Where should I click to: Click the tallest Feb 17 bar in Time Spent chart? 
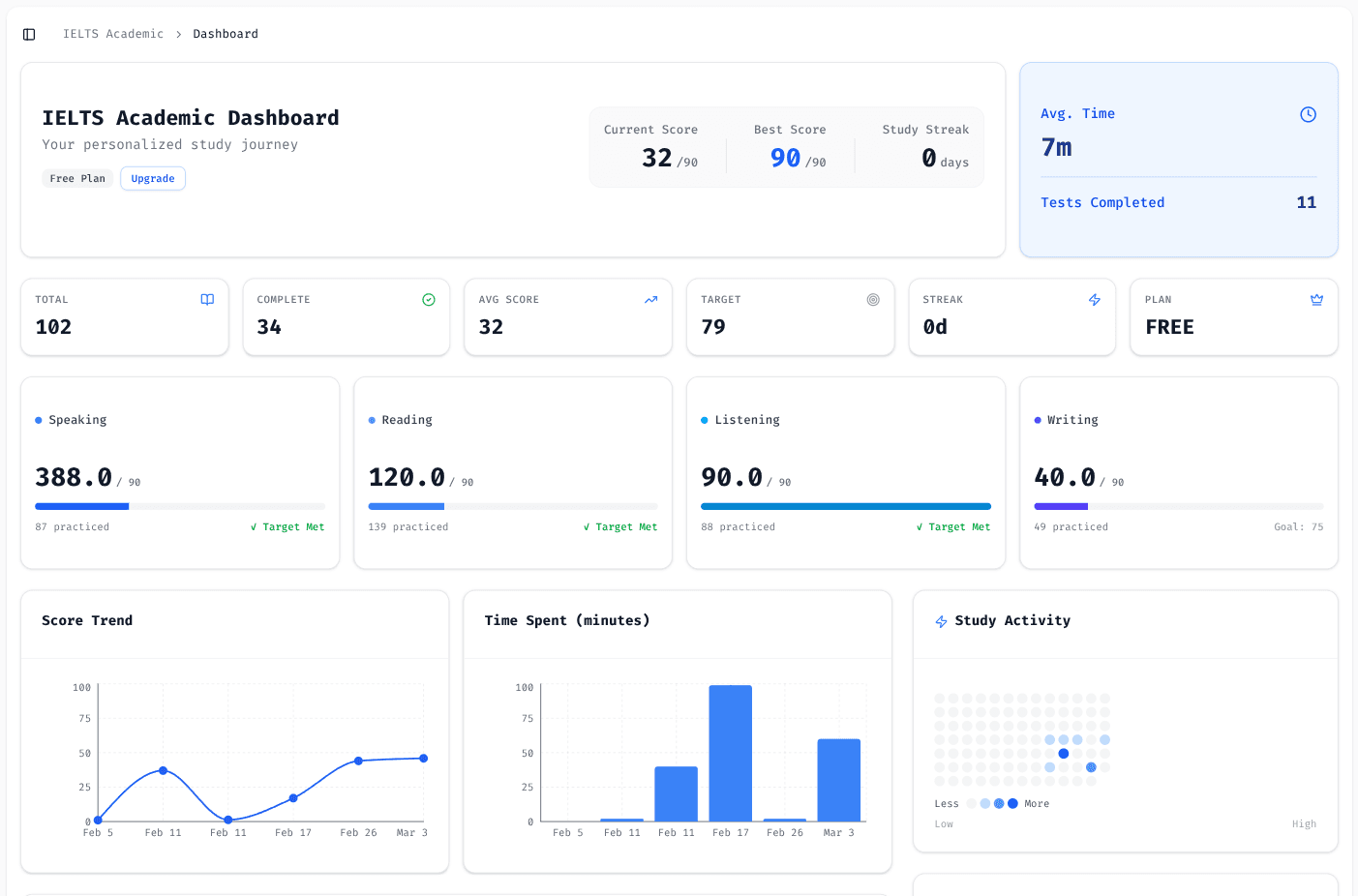731,753
